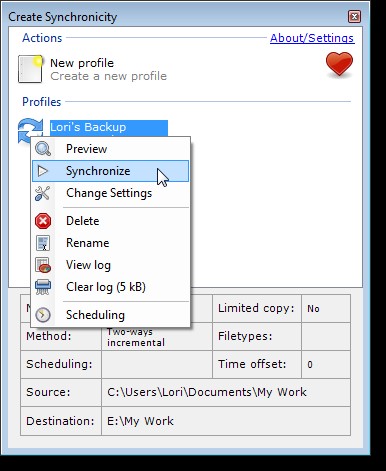Click the New profile label
The height and width of the screenshot is (471, 386).
82,63
